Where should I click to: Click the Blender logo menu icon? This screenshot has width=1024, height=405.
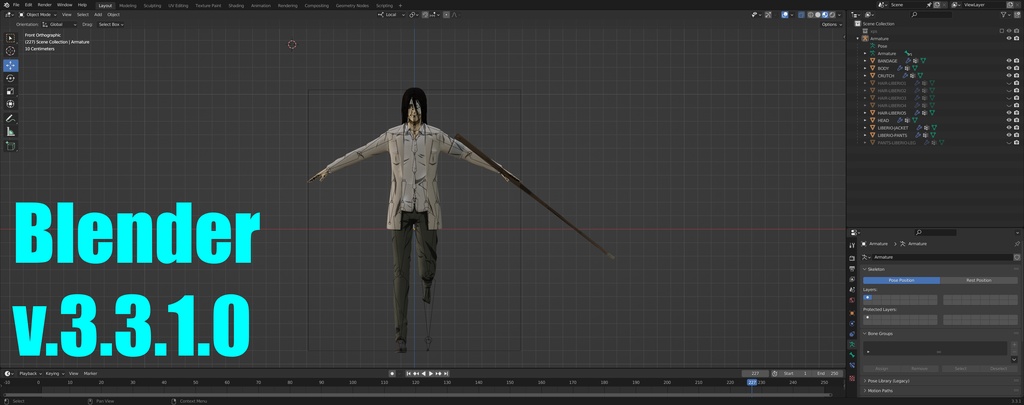point(5,5)
